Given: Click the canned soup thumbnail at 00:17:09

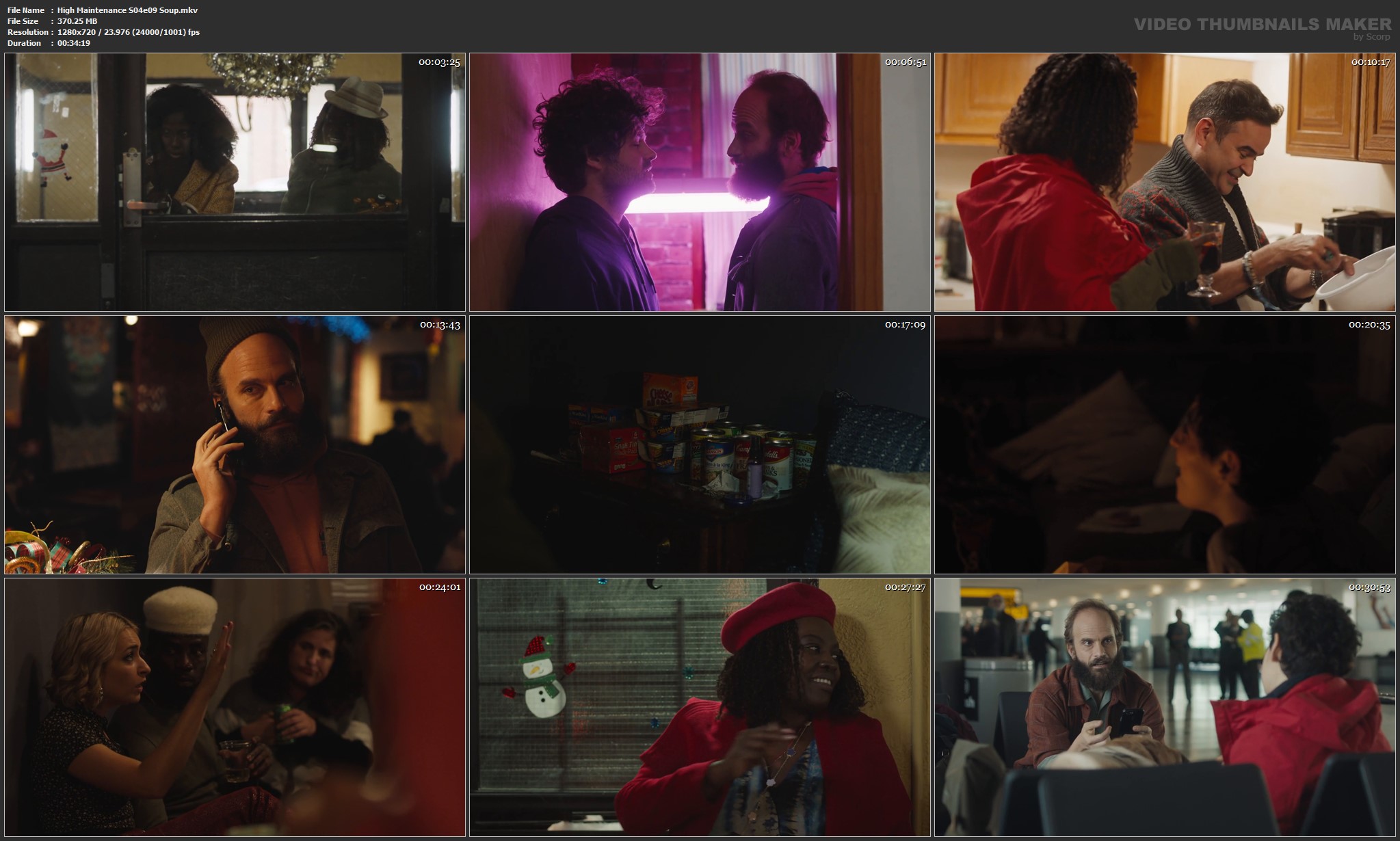Looking at the screenshot, I should [700, 444].
